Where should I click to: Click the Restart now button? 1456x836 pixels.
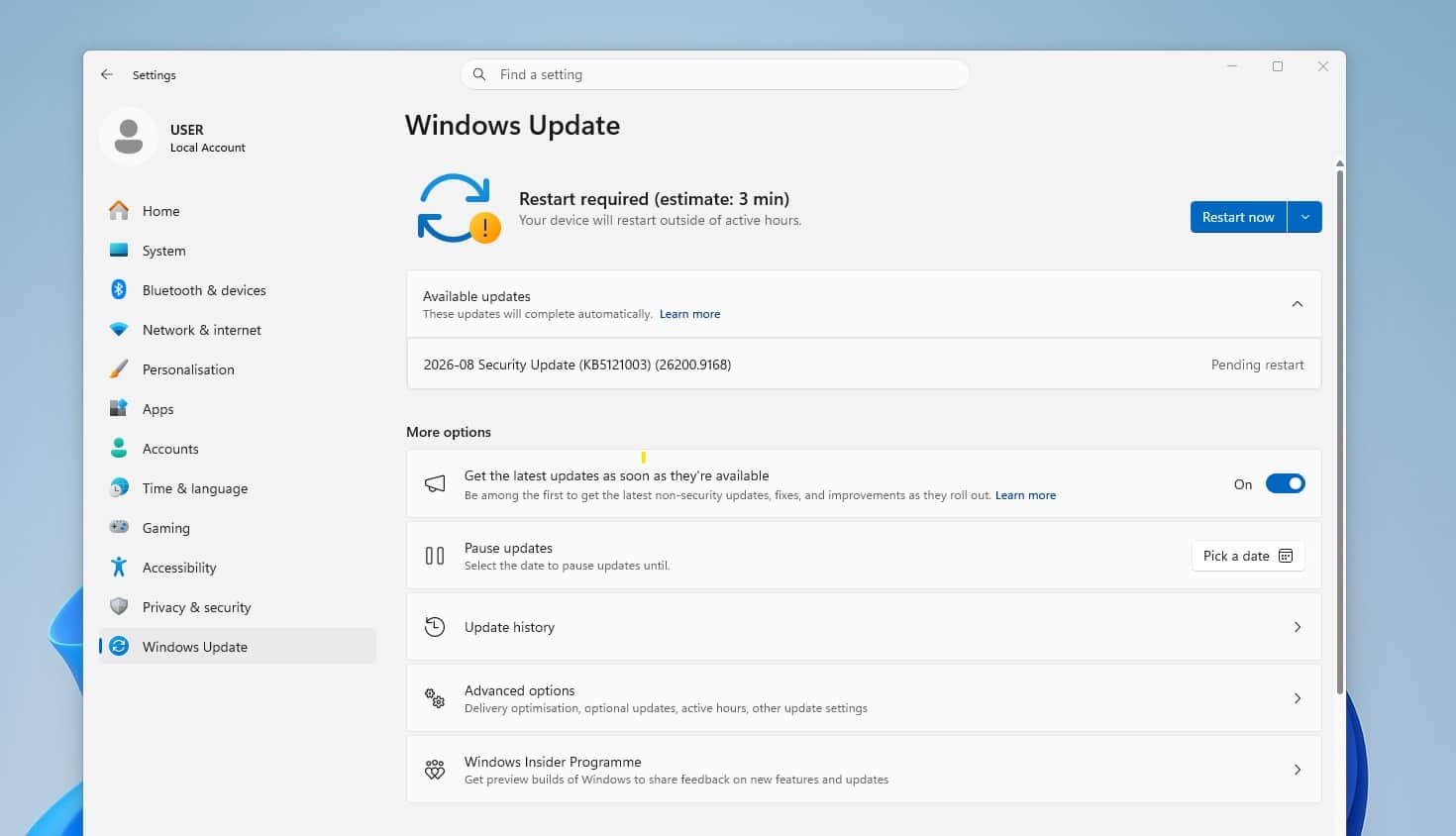point(1238,217)
